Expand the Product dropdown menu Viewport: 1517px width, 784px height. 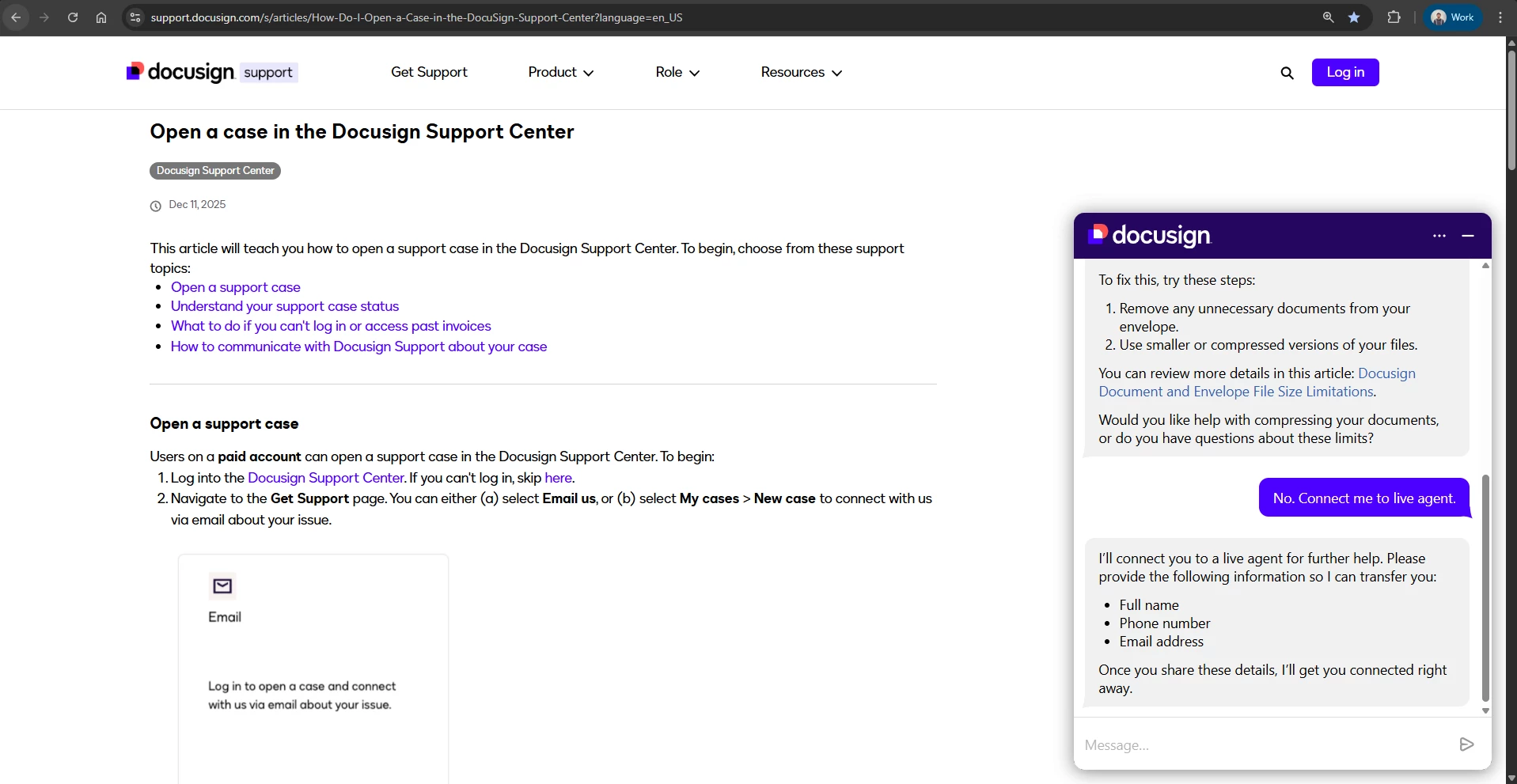pos(560,72)
